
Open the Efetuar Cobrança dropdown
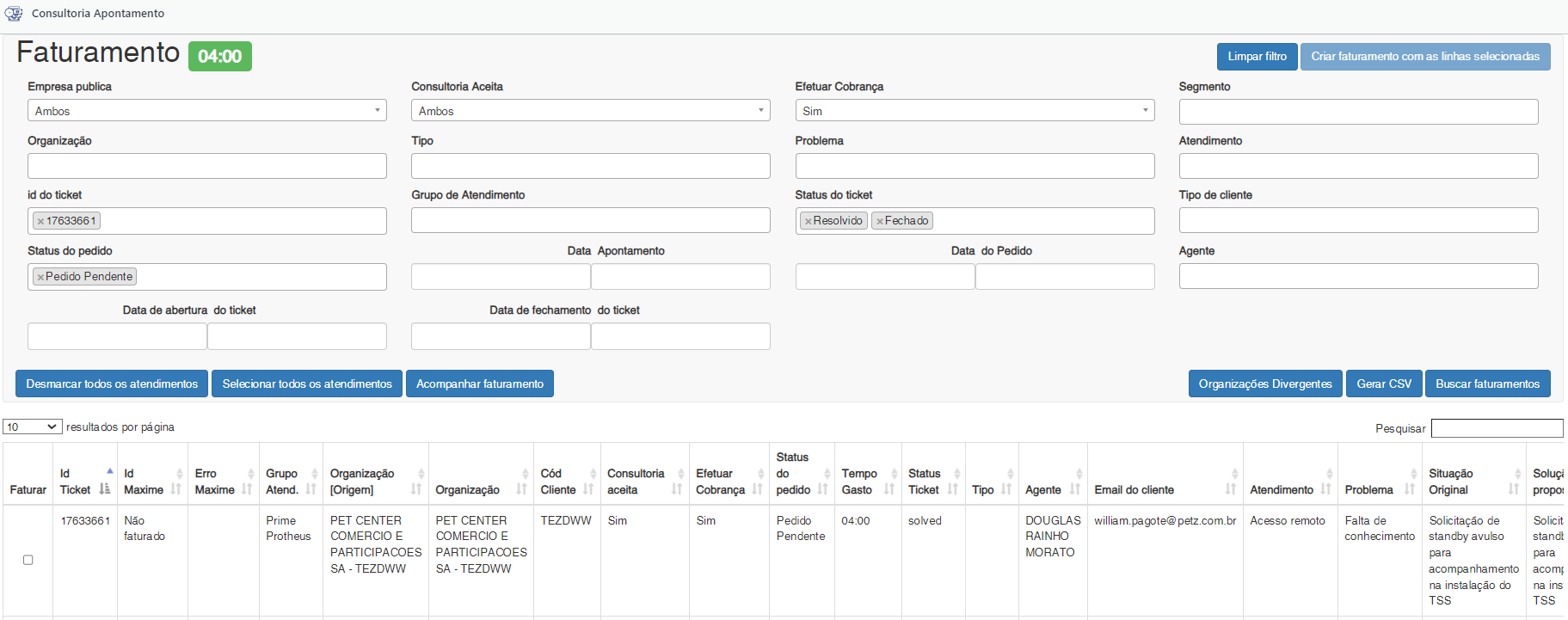(974, 111)
